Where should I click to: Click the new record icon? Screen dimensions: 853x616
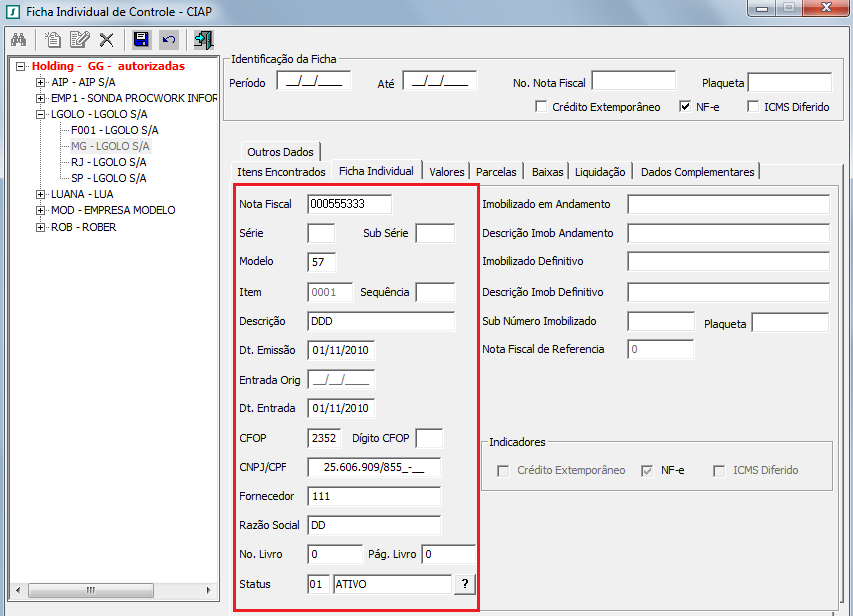(x=53, y=40)
